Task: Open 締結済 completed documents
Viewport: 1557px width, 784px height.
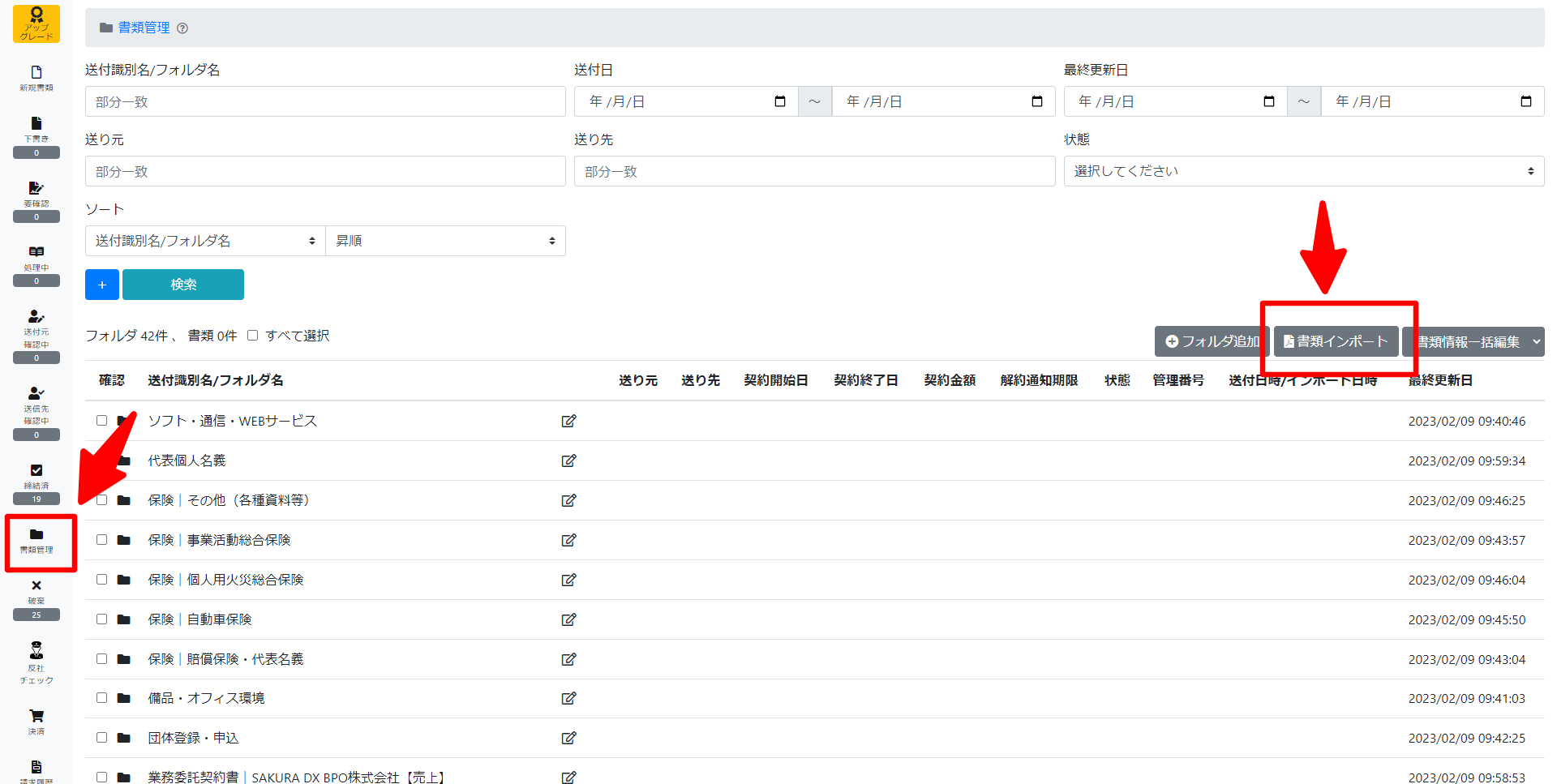Action: pos(36,476)
